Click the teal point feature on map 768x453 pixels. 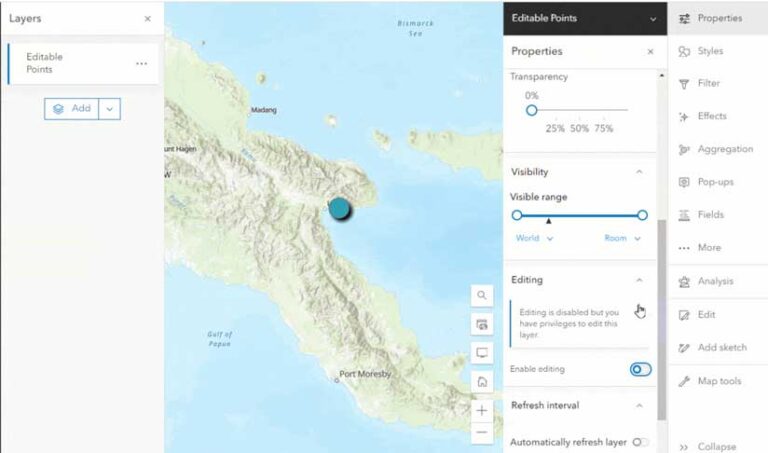pyautogui.click(x=339, y=209)
